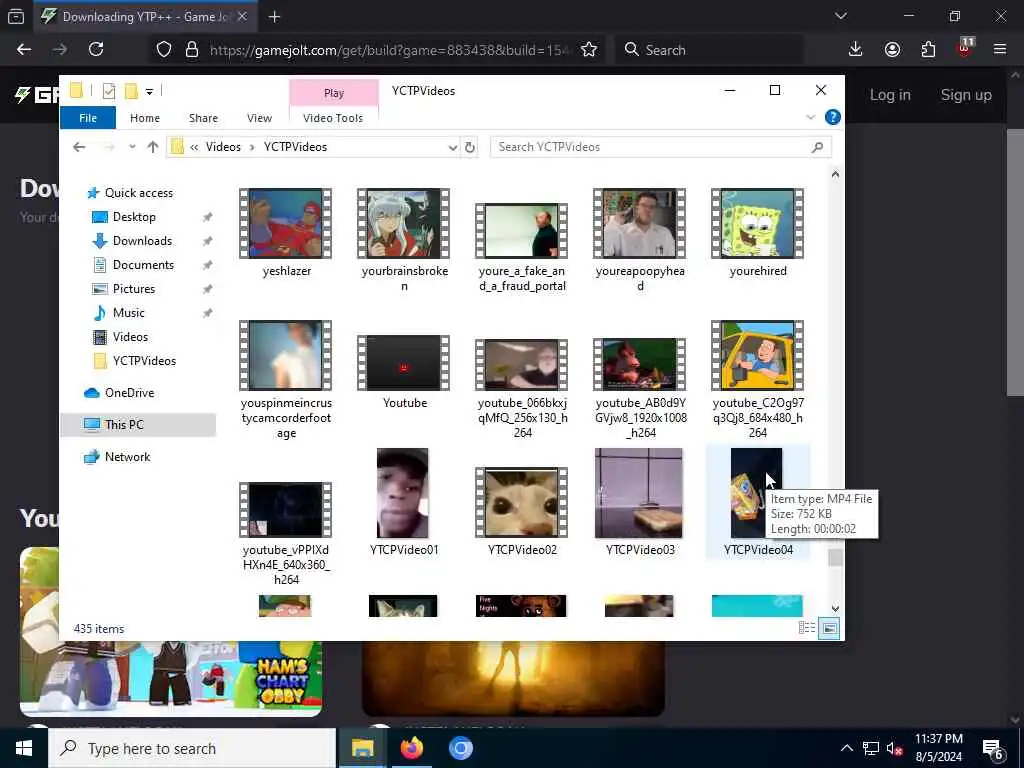Click Sign up on Game Jolt

pos(966,95)
